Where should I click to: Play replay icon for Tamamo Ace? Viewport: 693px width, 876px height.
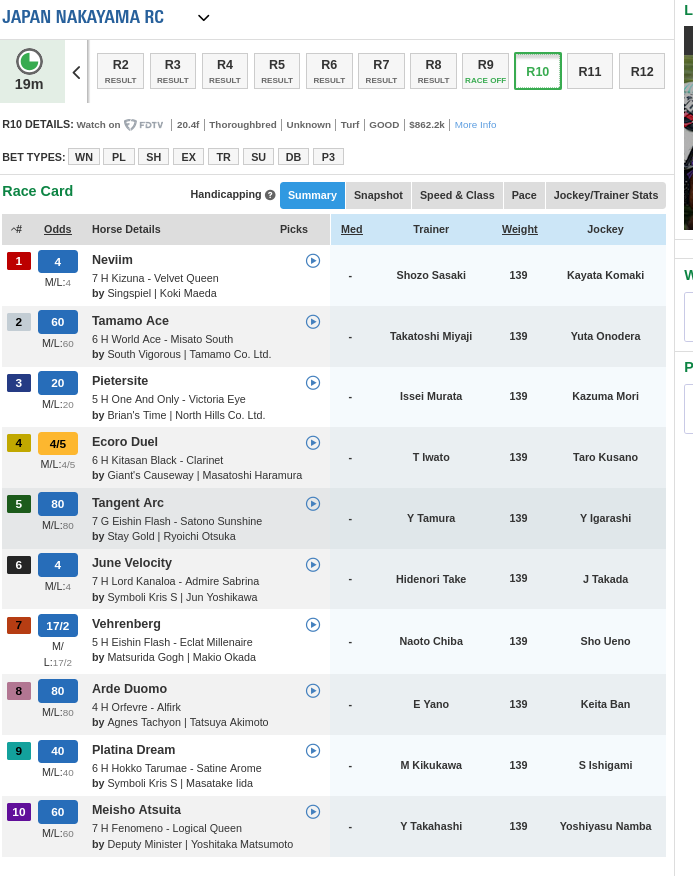(x=313, y=322)
